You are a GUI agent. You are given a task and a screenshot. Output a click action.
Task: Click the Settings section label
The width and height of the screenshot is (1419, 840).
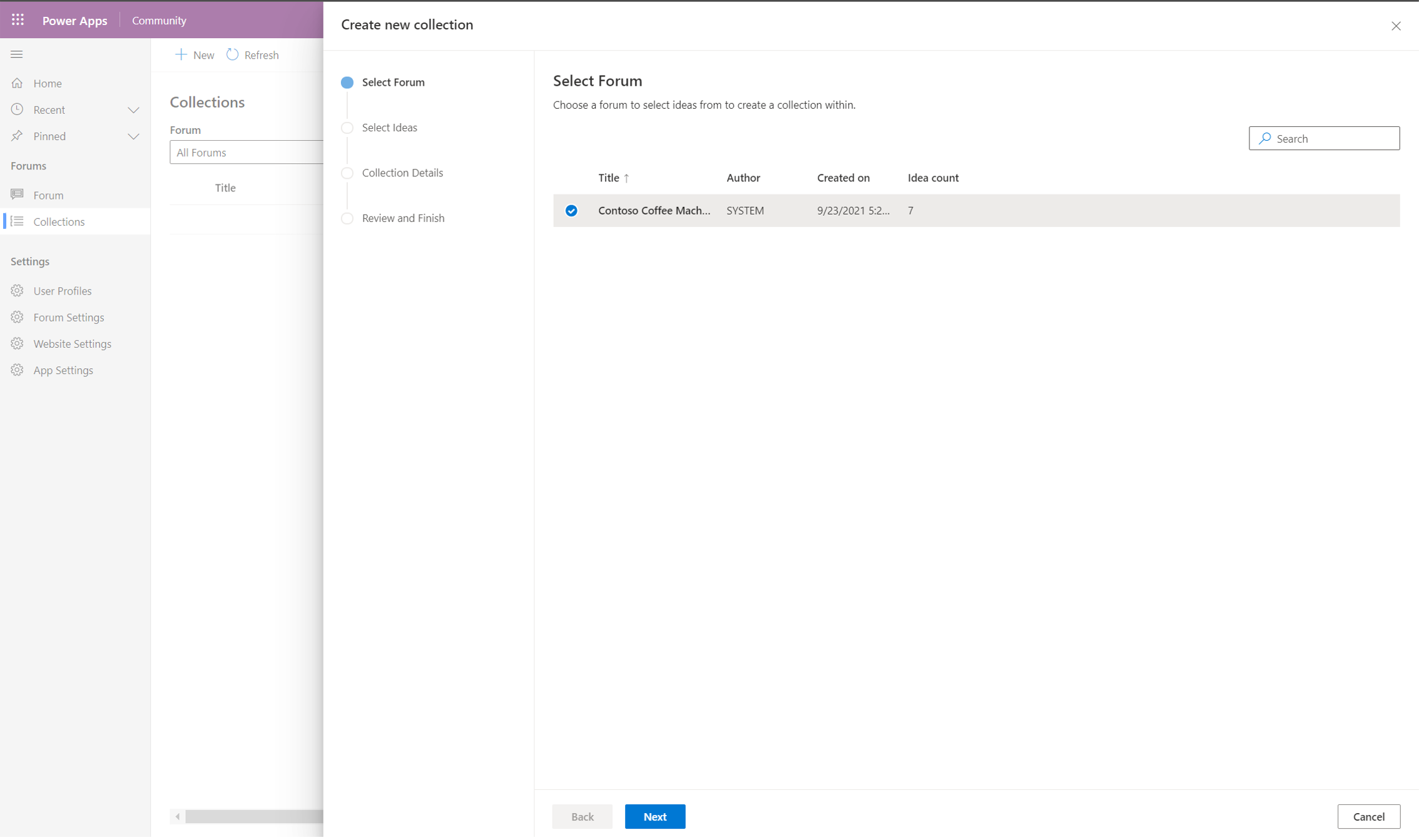(x=30, y=261)
